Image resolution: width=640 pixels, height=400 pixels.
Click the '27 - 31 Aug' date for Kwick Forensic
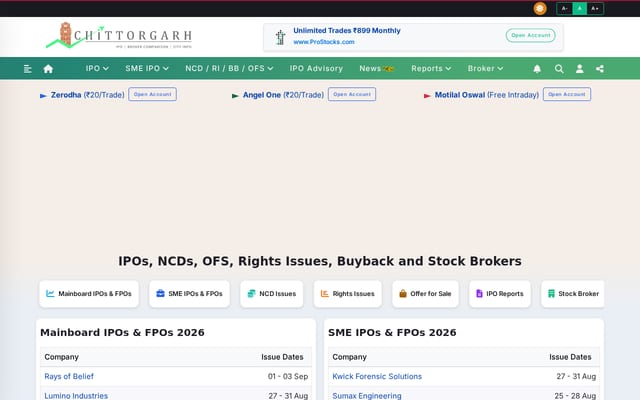pyautogui.click(x=576, y=376)
